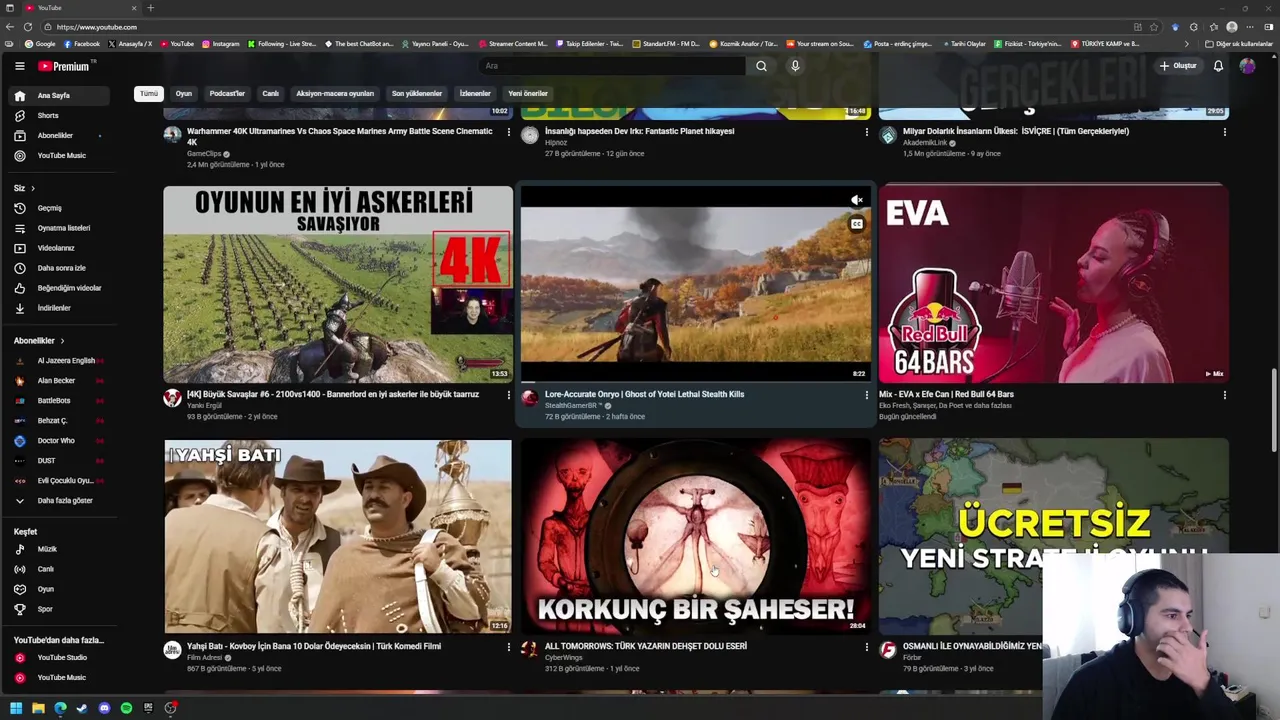Open a new browser tab
The height and width of the screenshot is (720, 1280).
(x=150, y=8)
